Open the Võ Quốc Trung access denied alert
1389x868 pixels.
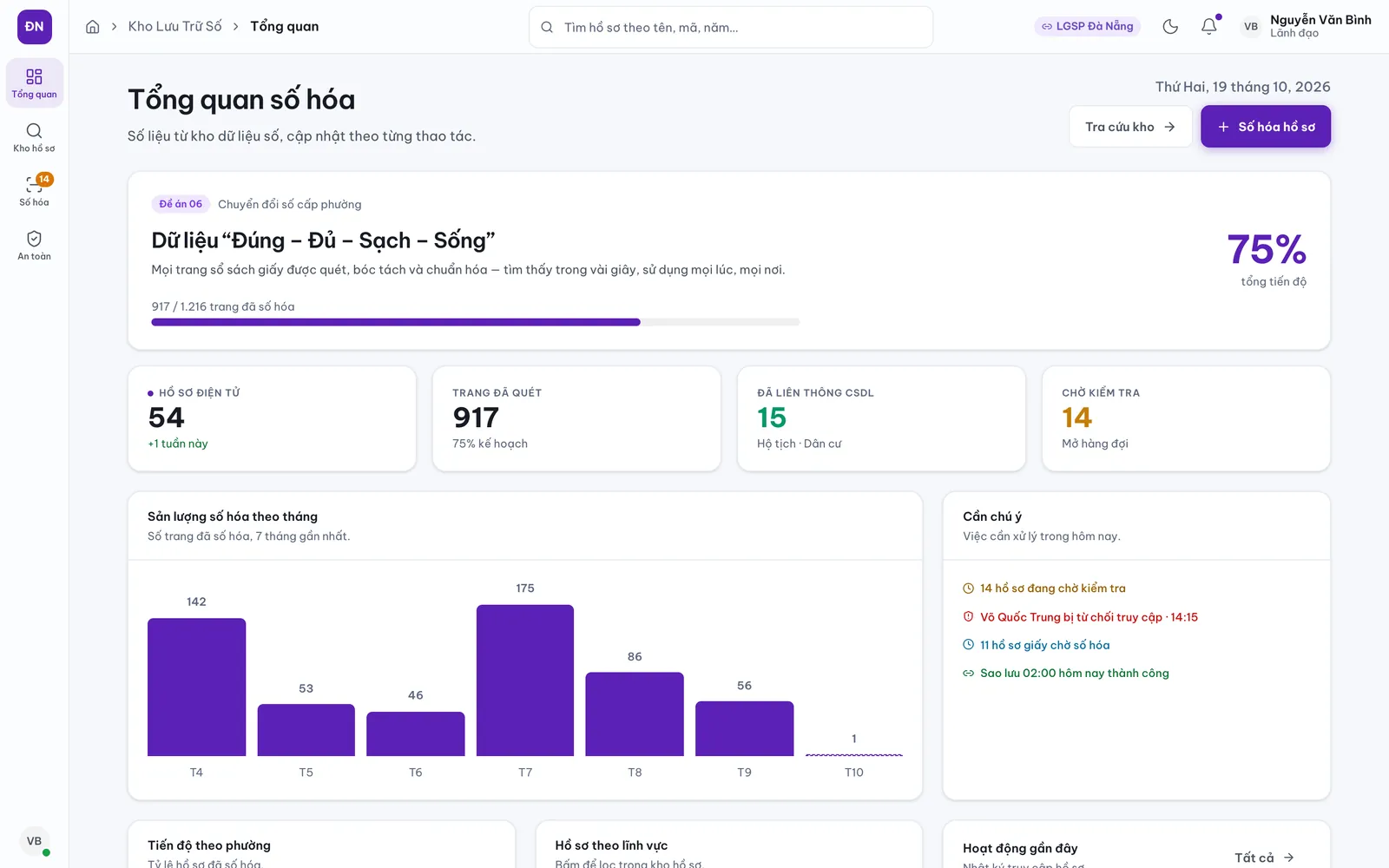1080,617
